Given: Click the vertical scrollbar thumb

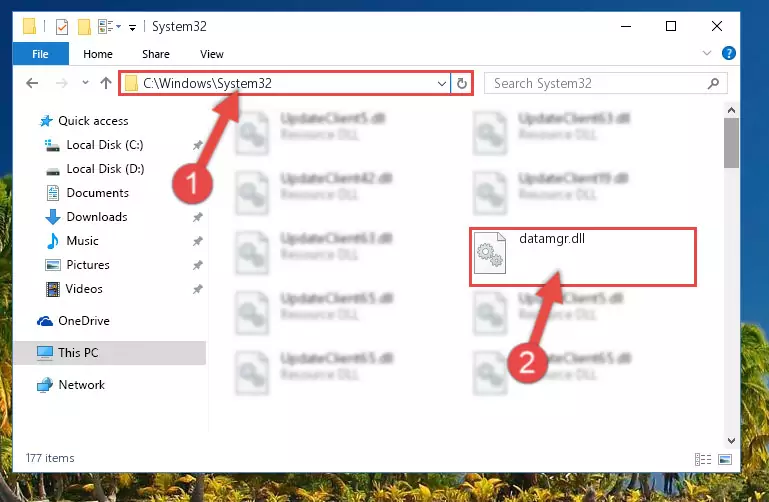Looking at the screenshot, I should 731,143.
